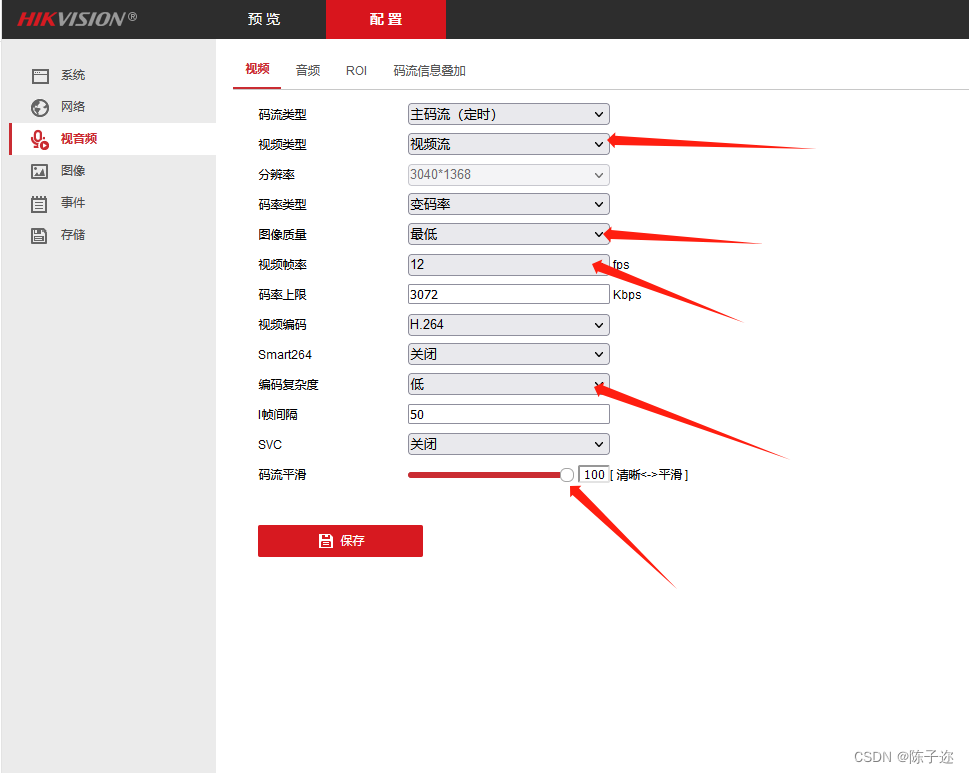Click the floppy disk icon on 保存 button
969x773 pixels.
pos(326,541)
